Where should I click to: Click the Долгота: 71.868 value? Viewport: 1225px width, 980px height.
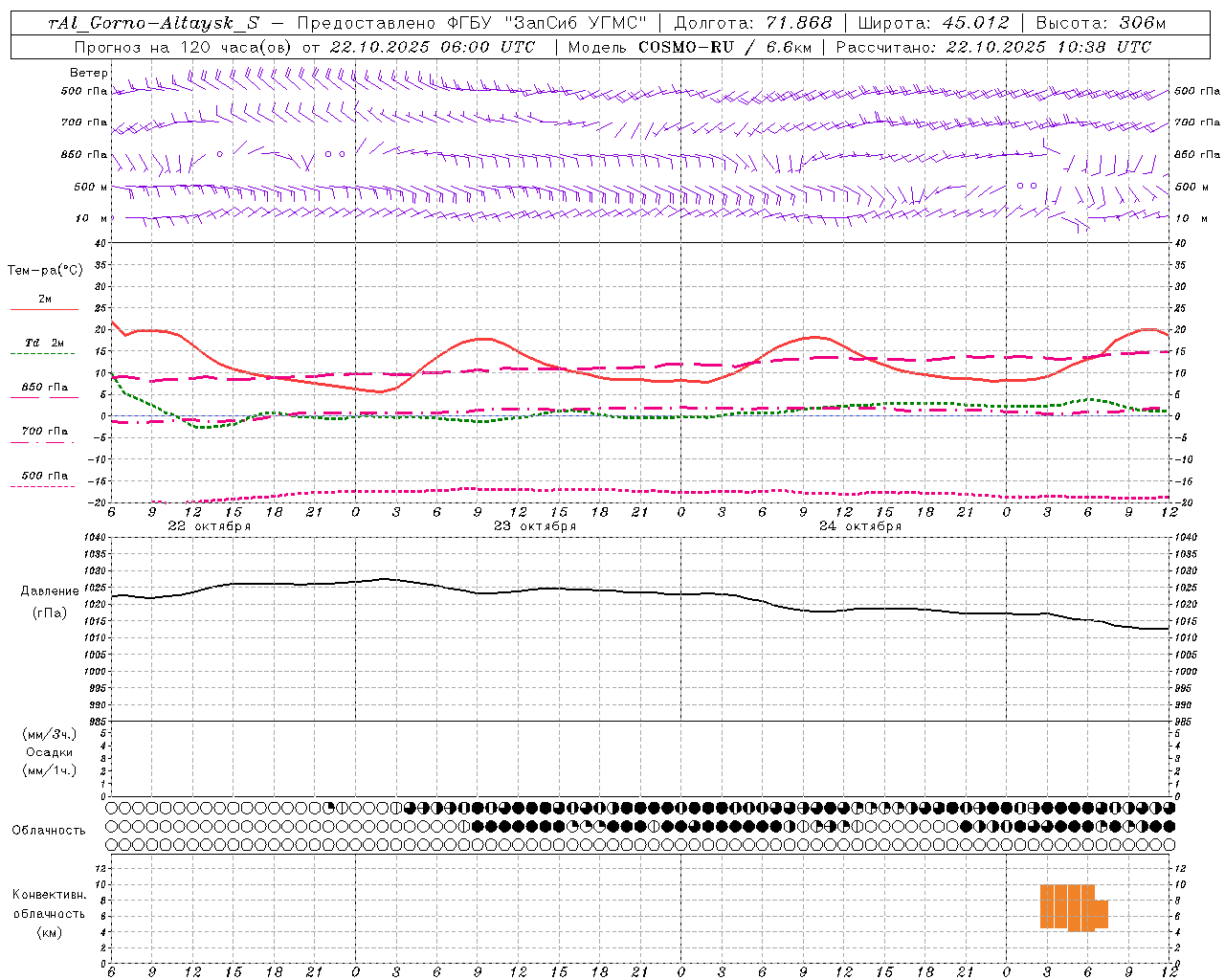click(x=753, y=24)
